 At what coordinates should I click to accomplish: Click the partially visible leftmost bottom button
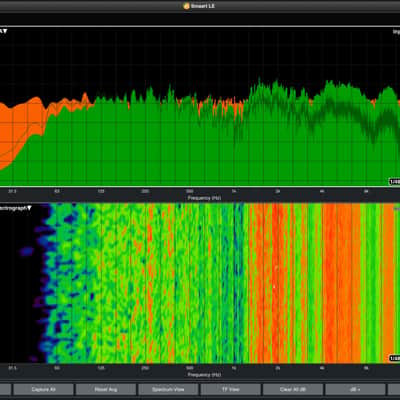coord(5,389)
